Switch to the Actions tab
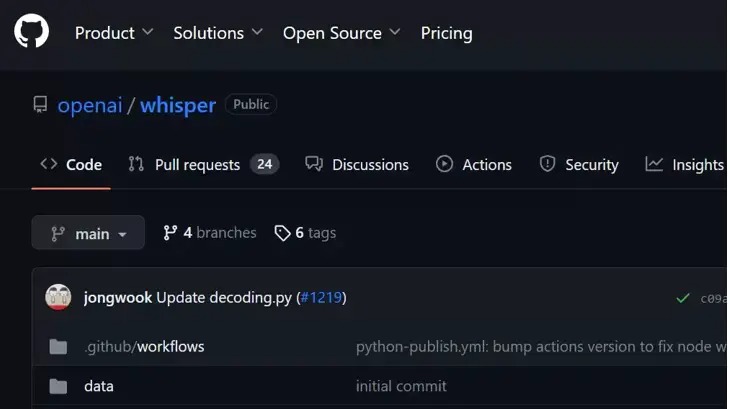 click(473, 165)
